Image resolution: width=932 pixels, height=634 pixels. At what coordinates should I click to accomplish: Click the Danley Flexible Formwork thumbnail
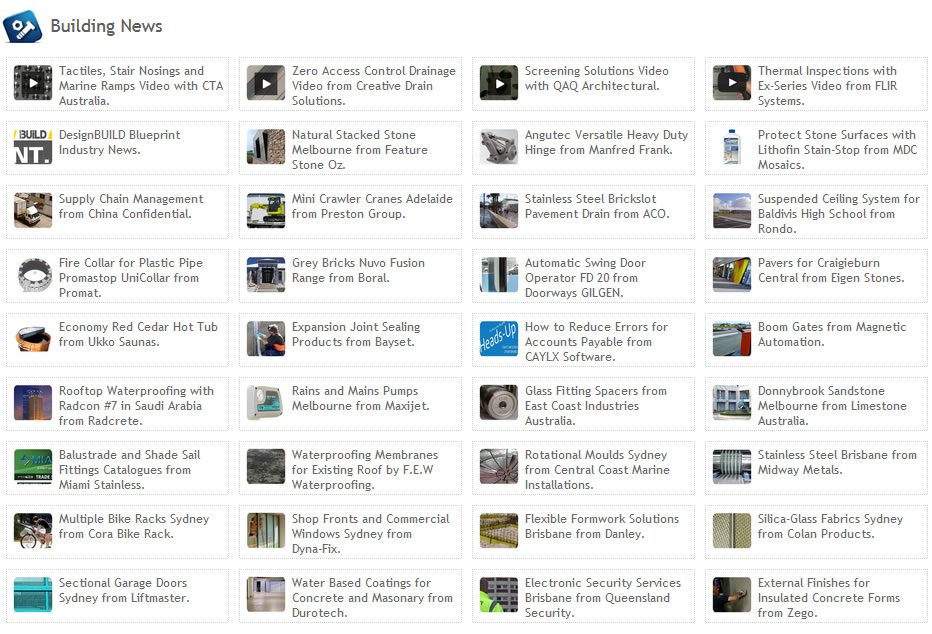(499, 531)
